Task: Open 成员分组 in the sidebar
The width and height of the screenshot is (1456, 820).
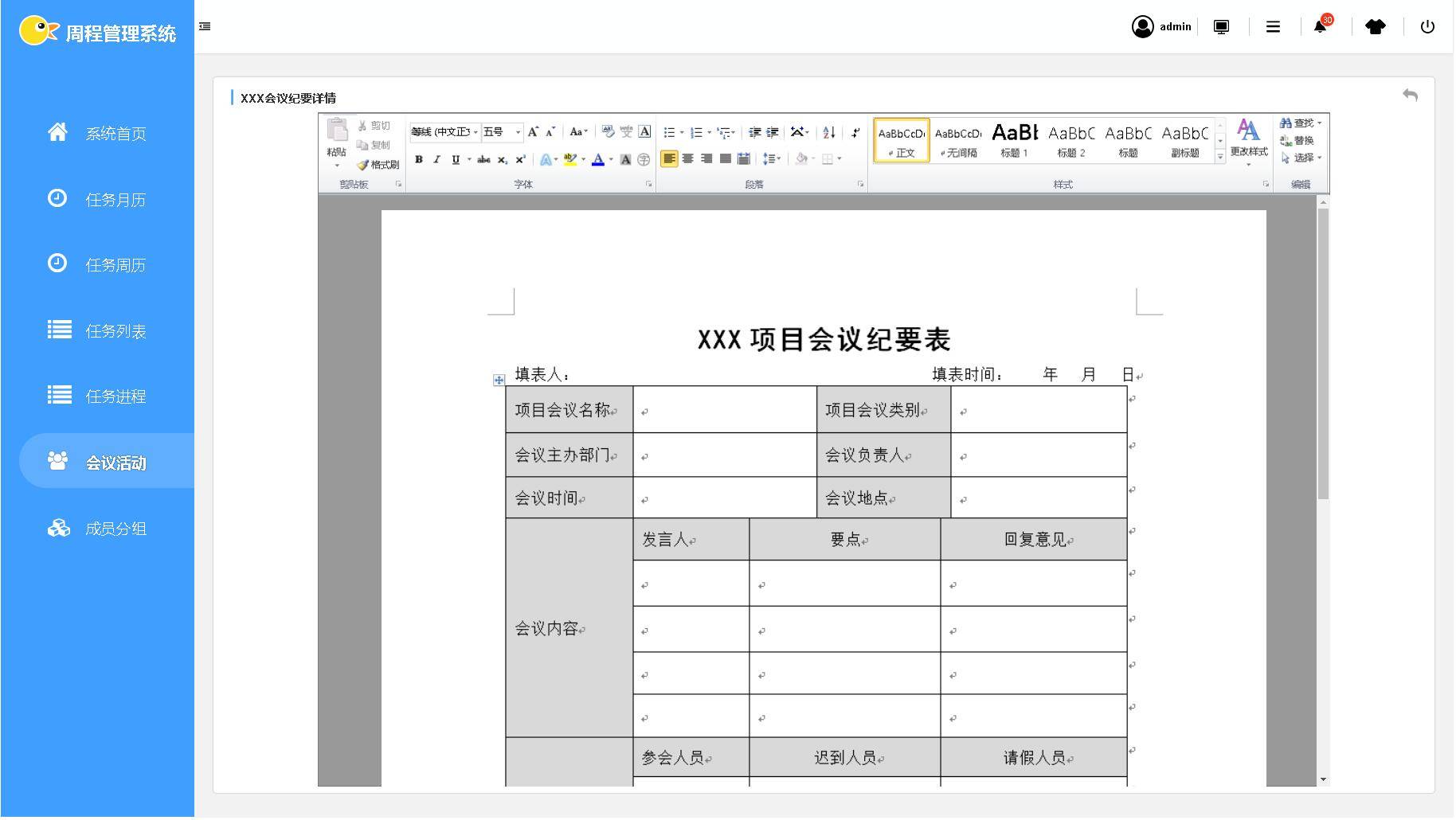Action: 115,529
